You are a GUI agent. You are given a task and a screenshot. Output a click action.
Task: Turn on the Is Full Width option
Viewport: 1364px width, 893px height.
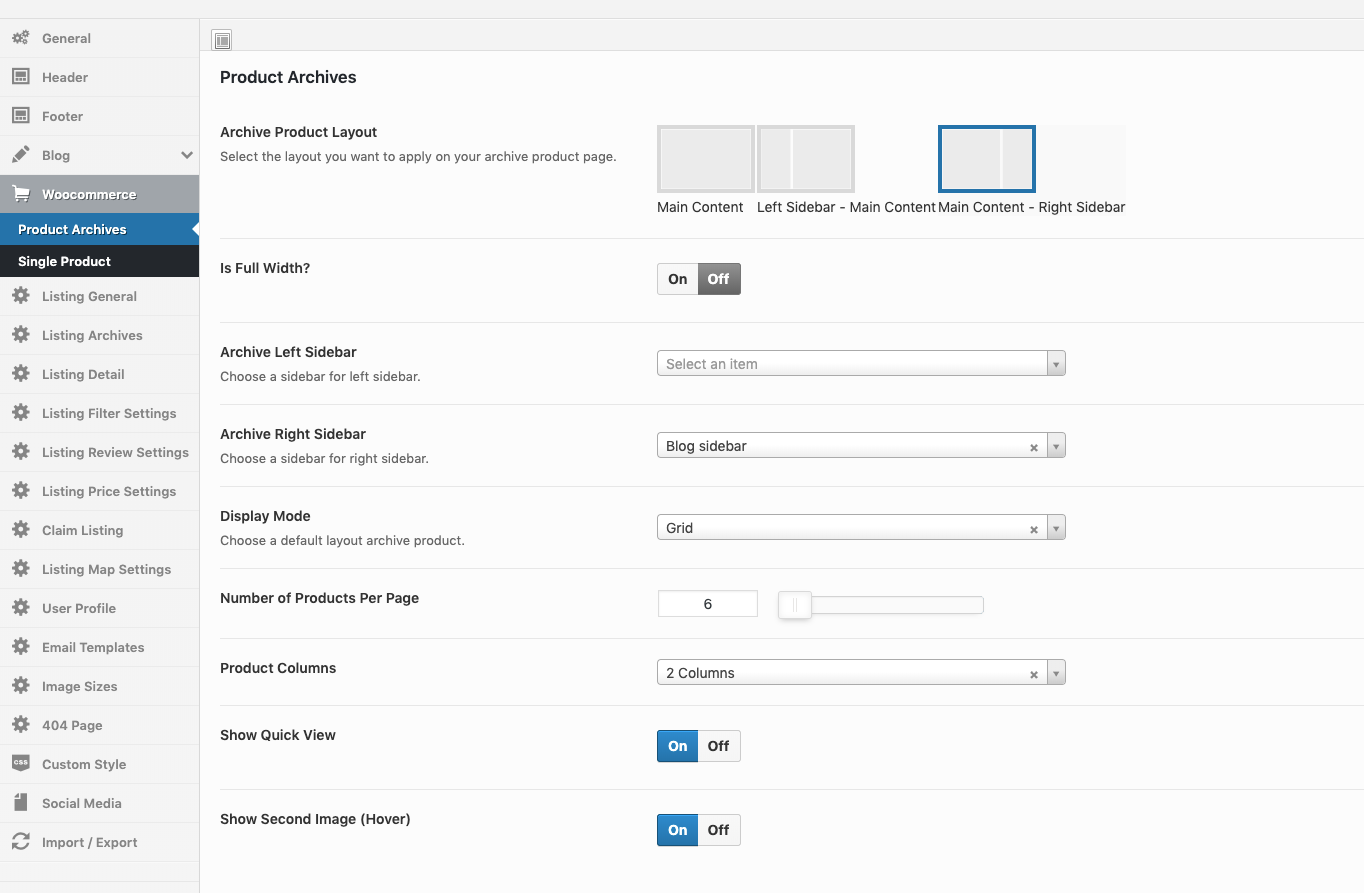coord(677,279)
